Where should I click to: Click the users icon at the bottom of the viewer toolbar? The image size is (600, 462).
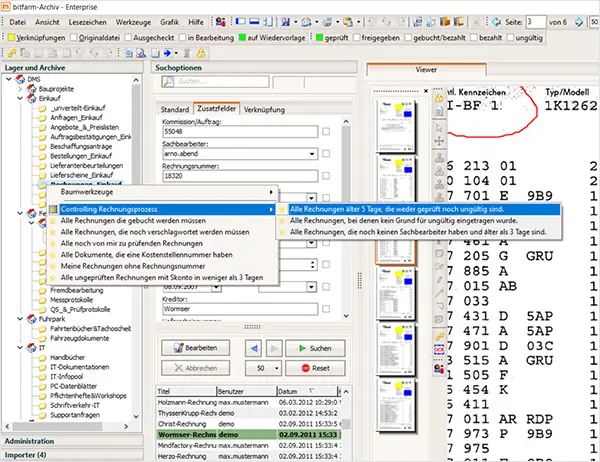pos(439,369)
